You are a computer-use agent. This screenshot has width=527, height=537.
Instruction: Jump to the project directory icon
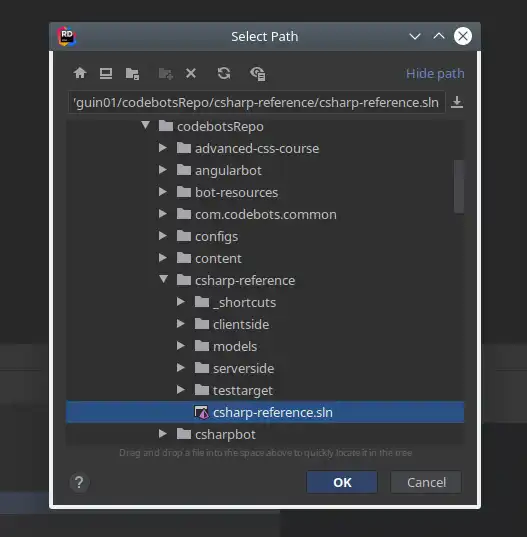(132, 73)
